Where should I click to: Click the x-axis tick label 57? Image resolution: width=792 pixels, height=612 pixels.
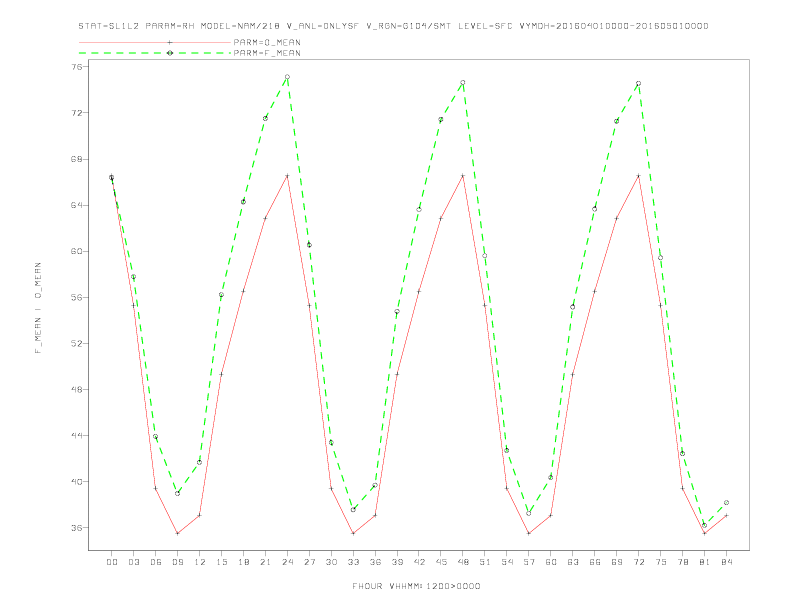point(529,562)
